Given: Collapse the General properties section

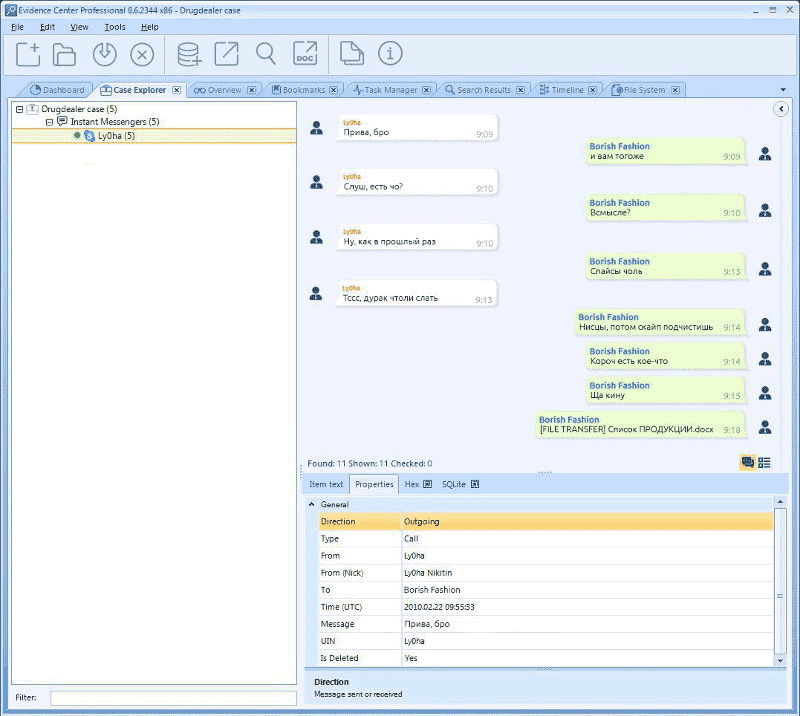Looking at the screenshot, I should pos(311,505).
